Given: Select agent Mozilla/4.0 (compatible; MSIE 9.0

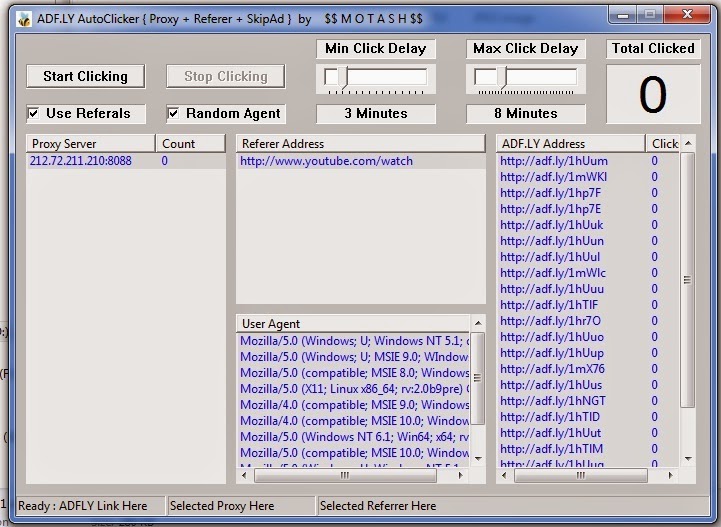Looking at the screenshot, I should [x=354, y=405].
